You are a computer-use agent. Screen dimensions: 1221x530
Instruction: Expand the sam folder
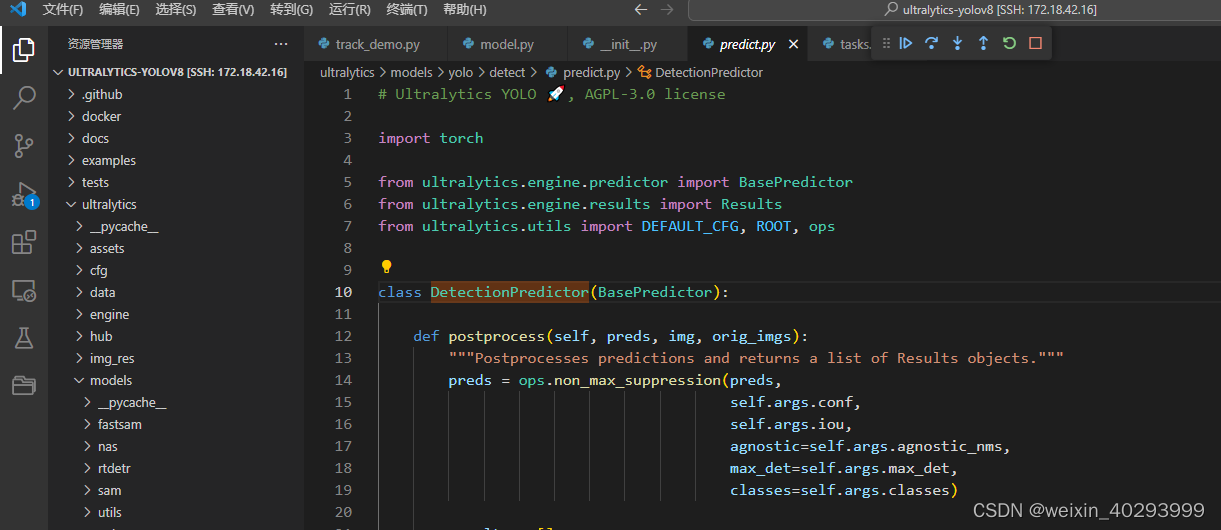[175, 490]
